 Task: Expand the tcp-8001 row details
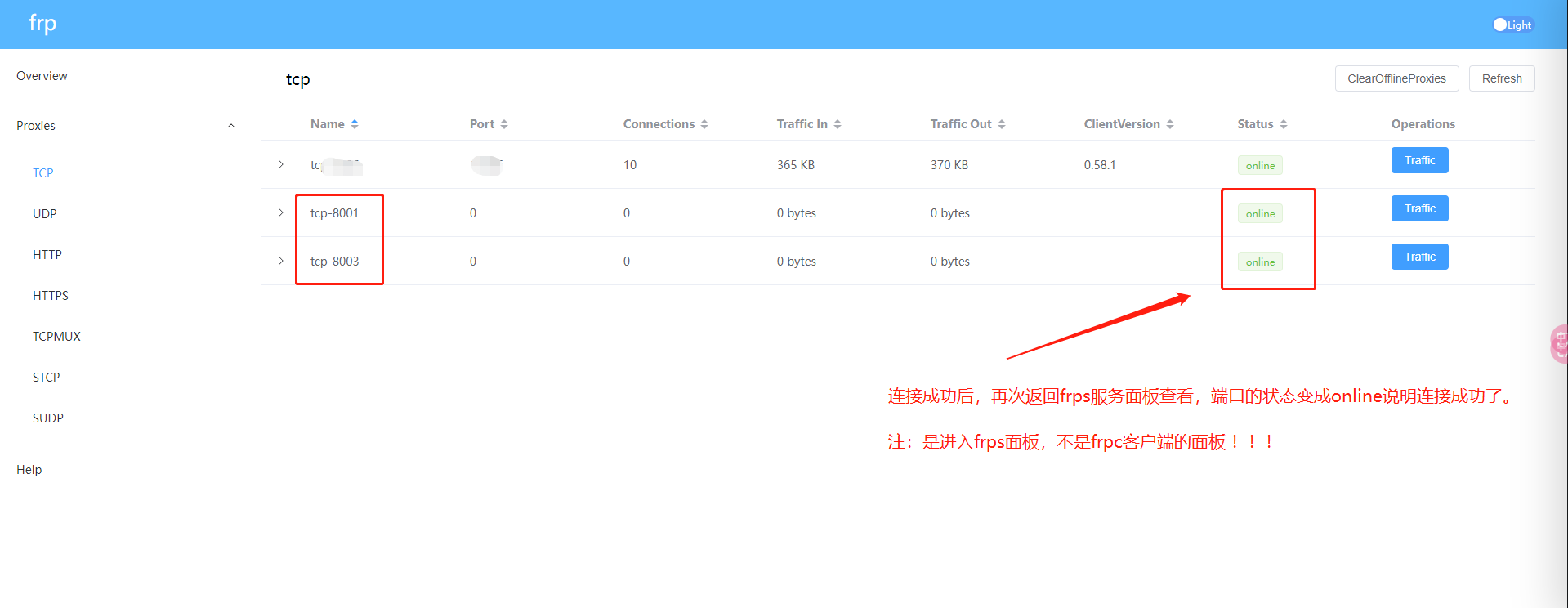(x=281, y=212)
